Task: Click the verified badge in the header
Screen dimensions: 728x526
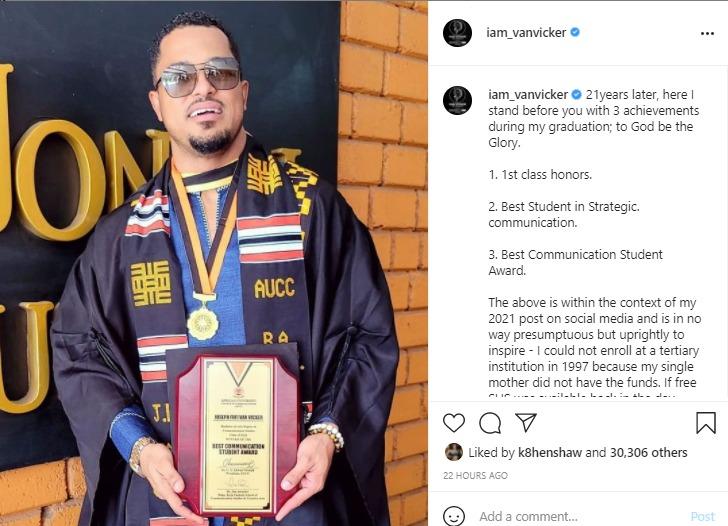Action: point(575,32)
